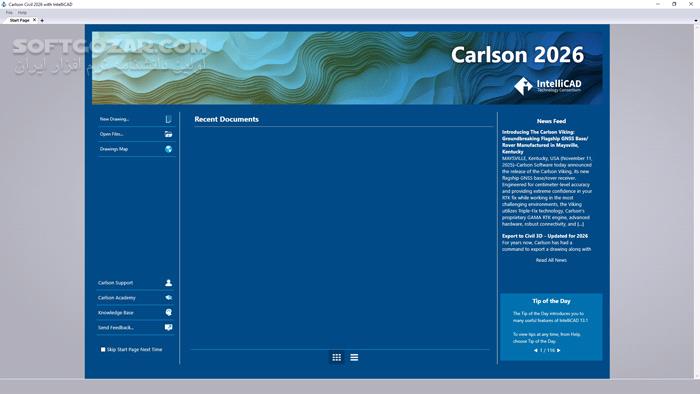Screen dimensions: 700x394
Task: Minimize the Carlson Civil window
Action: pyautogui.click(x=658, y=4)
